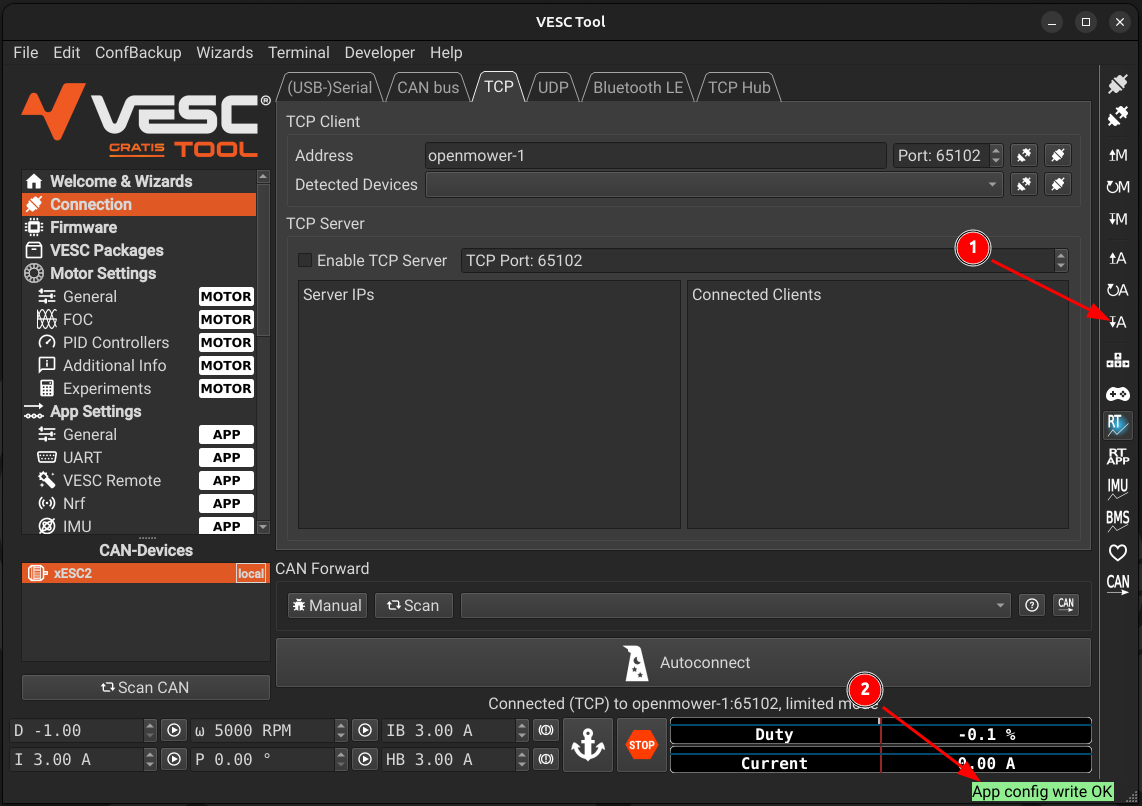The image size is (1142, 806).
Task: Switch to the Bluetooth LE tab
Action: (x=637, y=87)
